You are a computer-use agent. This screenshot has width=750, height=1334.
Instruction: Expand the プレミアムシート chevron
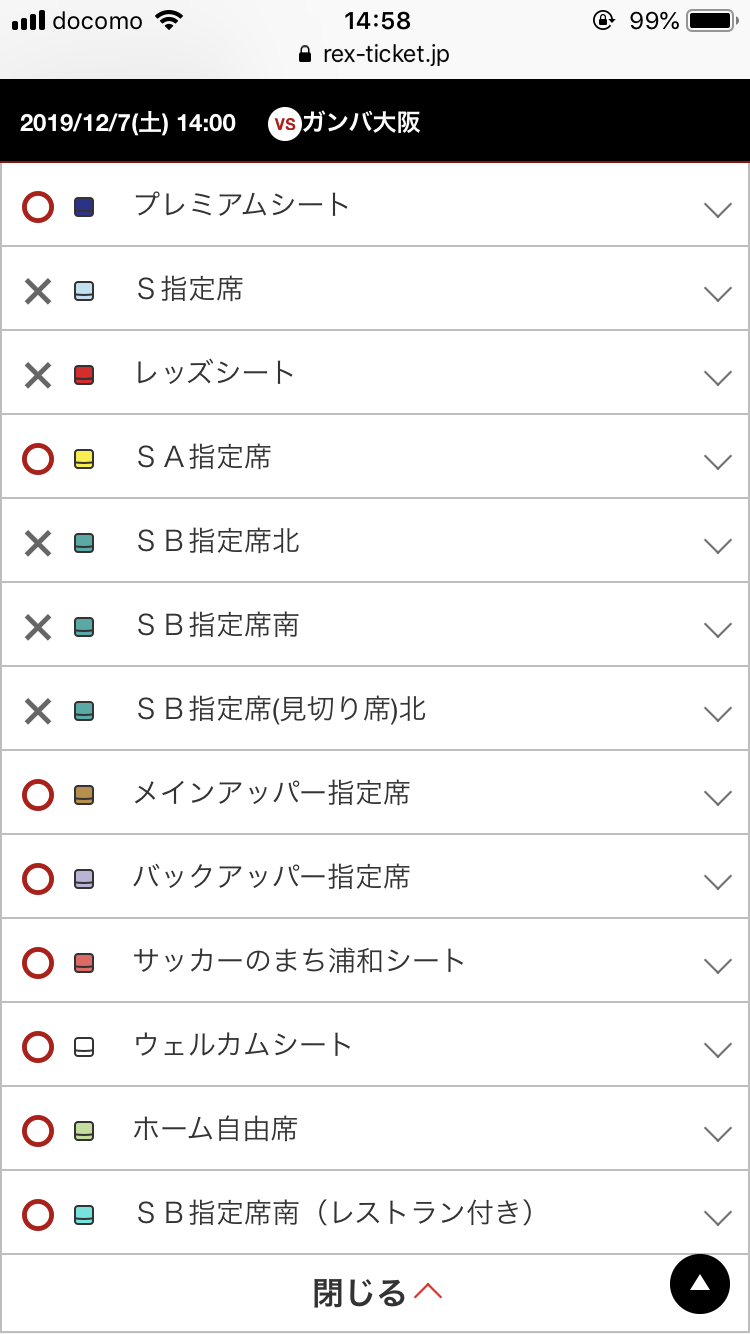click(x=718, y=209)
